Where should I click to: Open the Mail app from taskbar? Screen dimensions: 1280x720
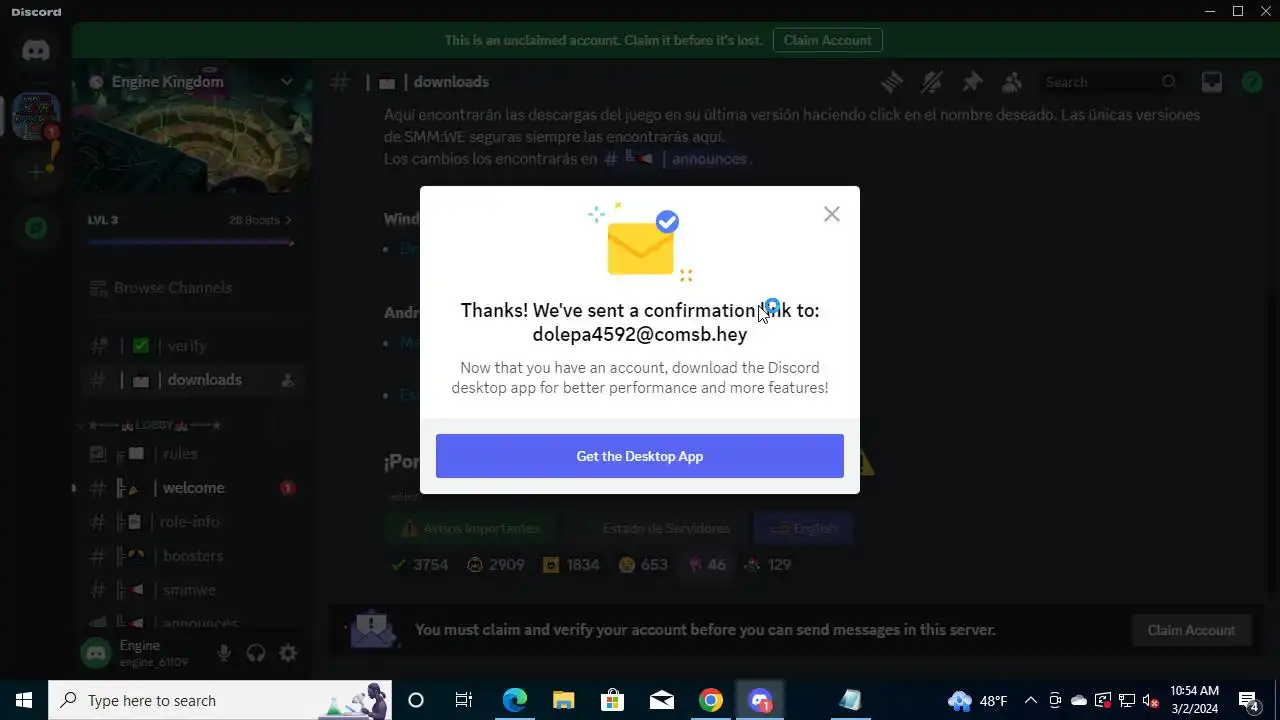[661, 700]
